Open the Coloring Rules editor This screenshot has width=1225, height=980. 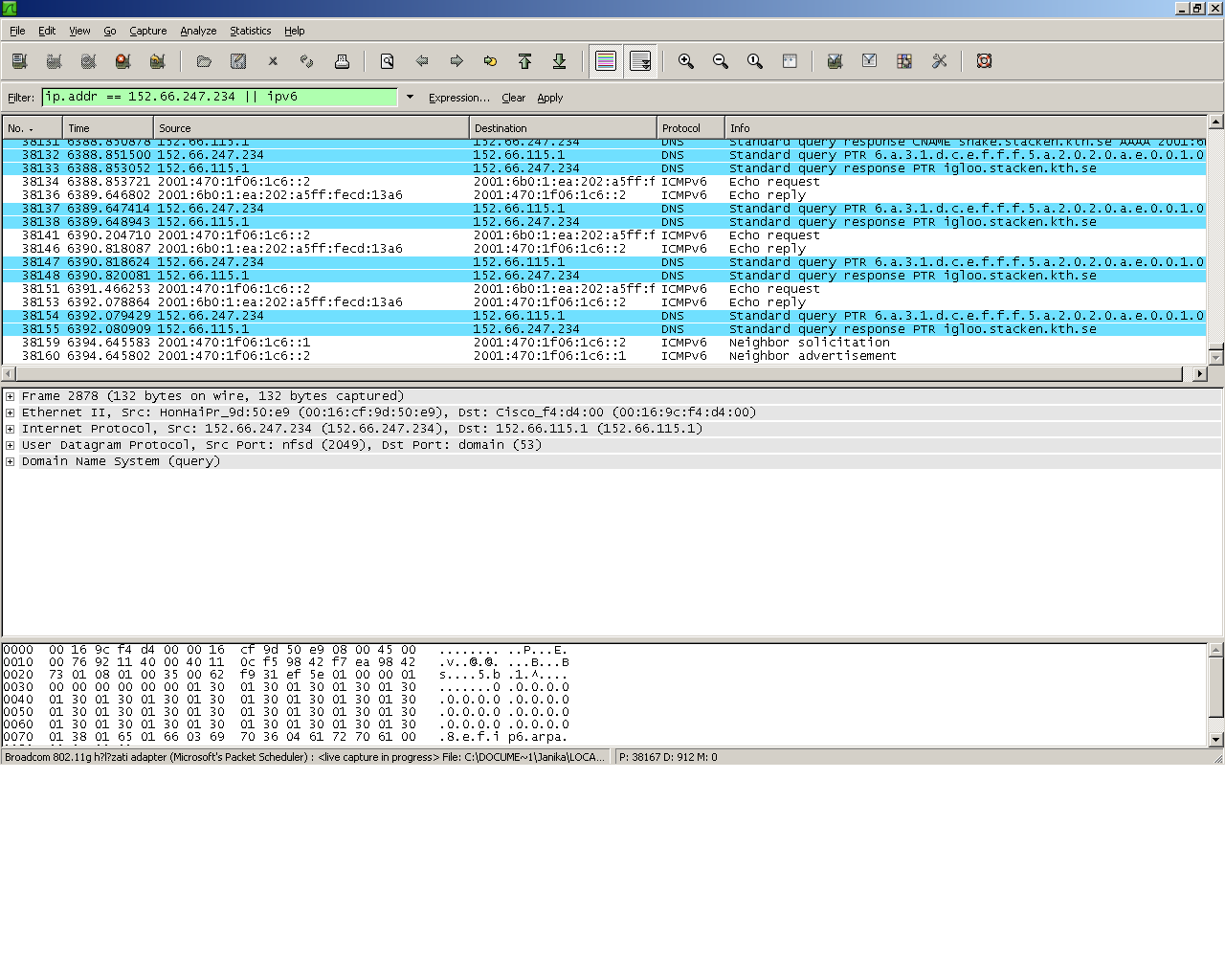point(903,61)
